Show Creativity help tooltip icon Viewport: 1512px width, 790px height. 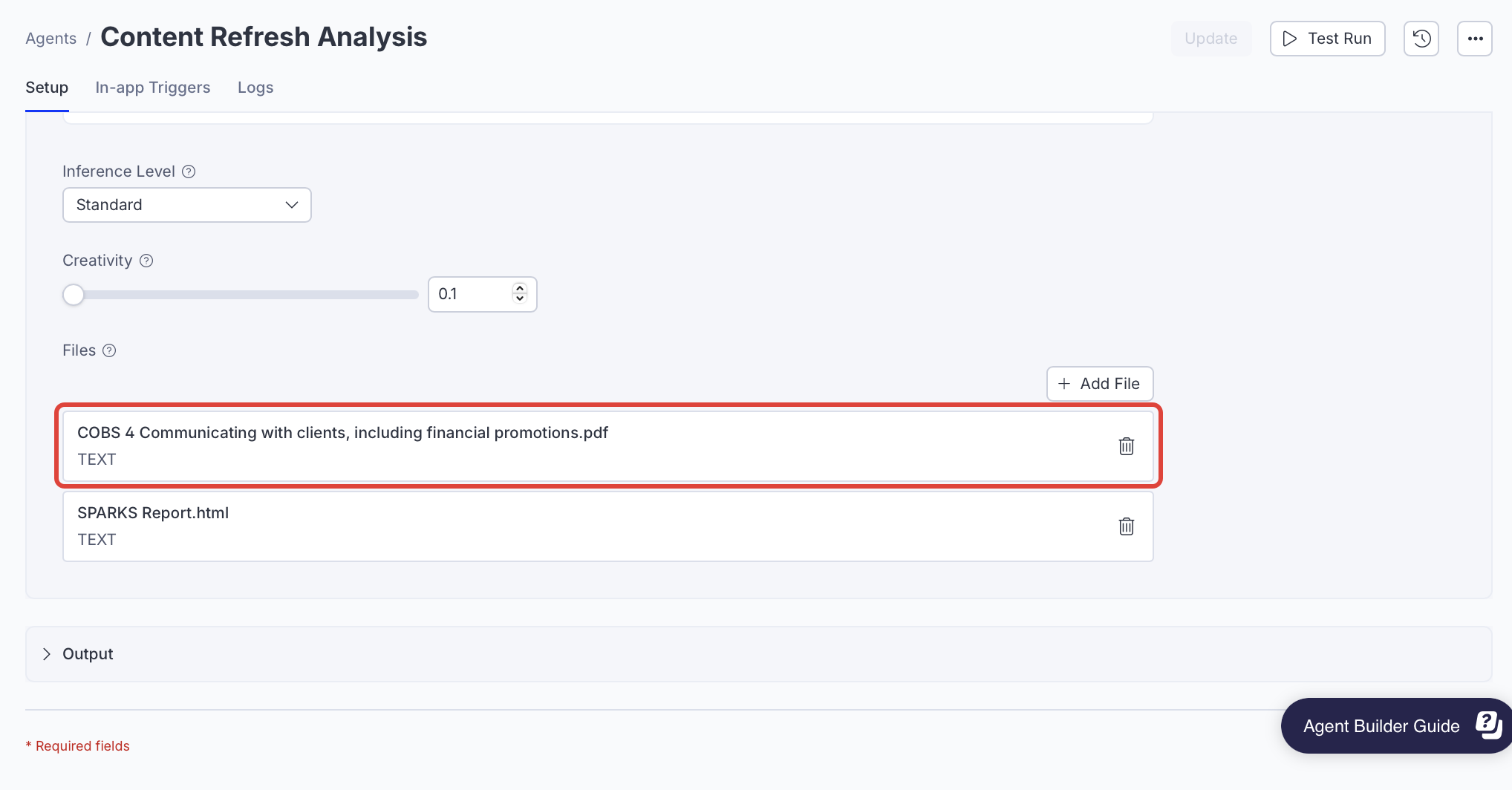(x=146, y=261)
